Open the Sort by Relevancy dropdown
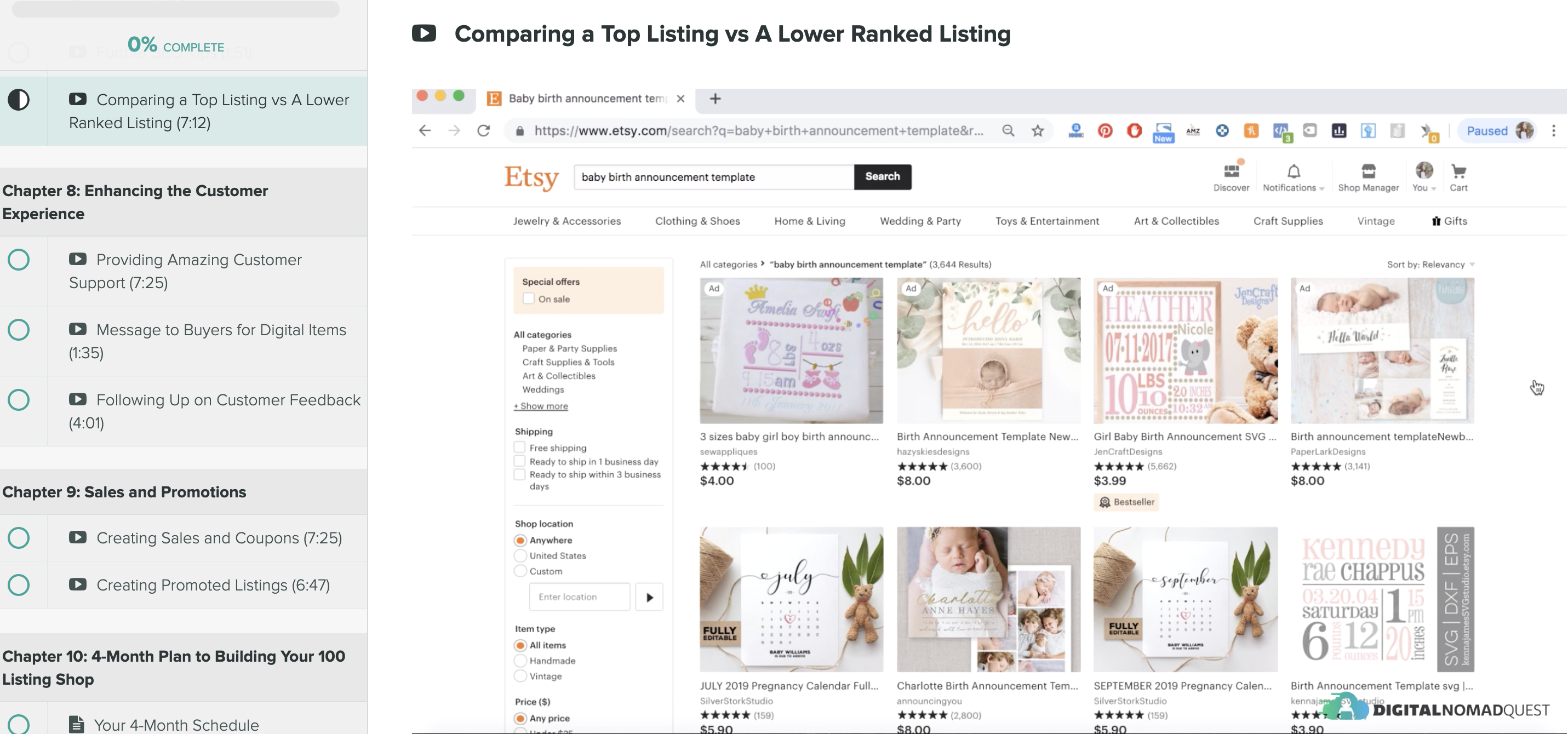This screenshot has height=734, width=1568. (x=1430, y=264)
